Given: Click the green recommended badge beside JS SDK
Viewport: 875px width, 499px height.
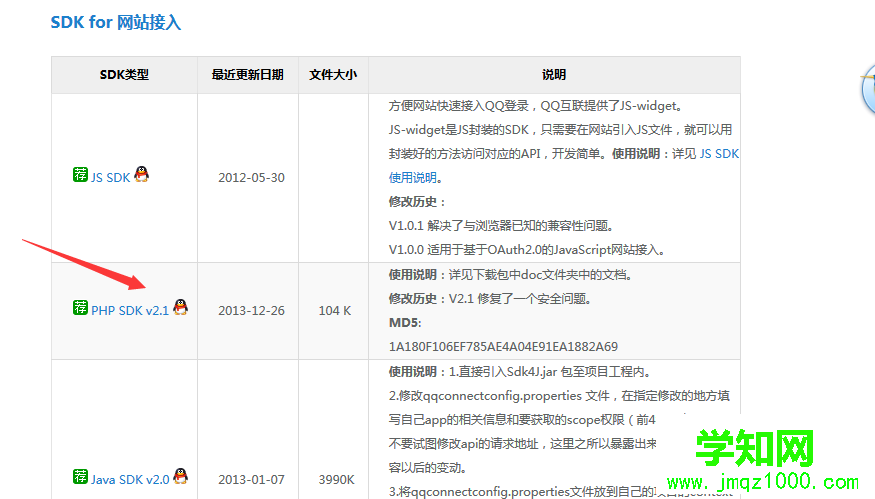Looking at the screenshot, I should 80,174.
